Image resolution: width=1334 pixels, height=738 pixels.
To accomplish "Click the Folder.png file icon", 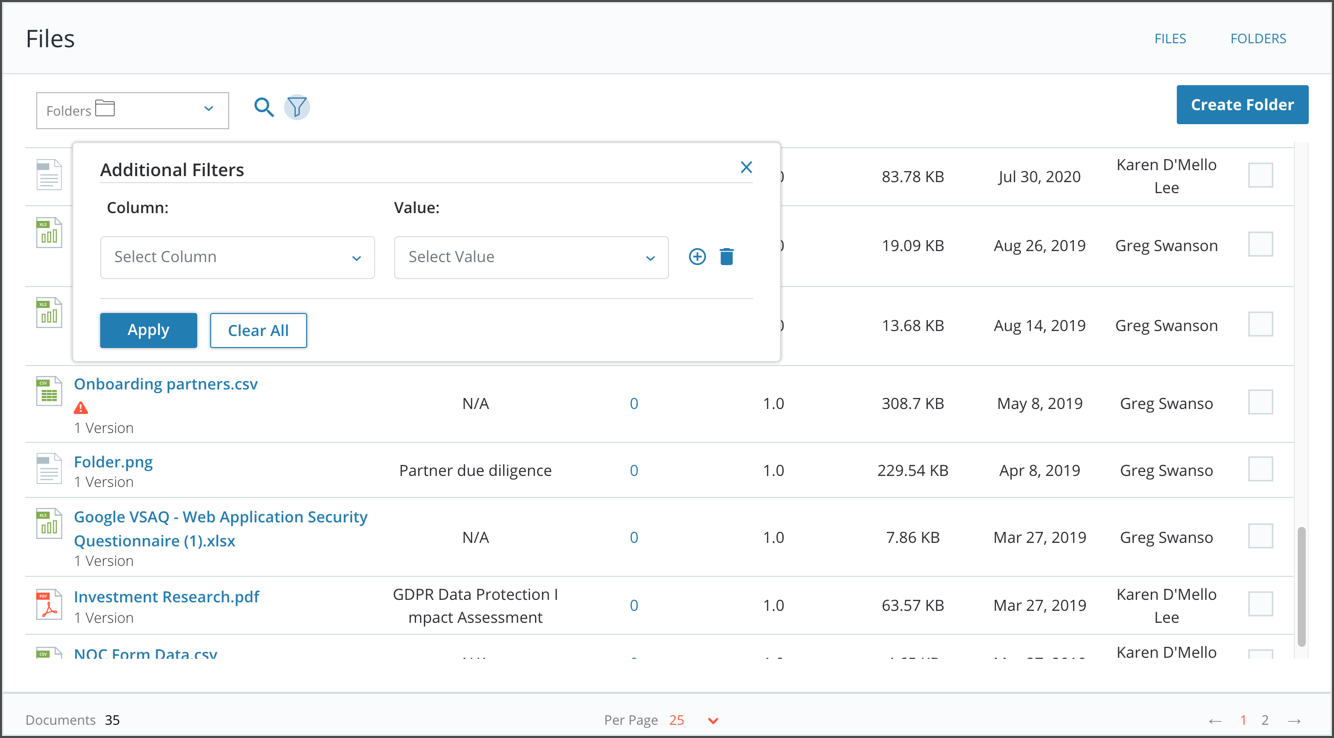I will [x=49, y=469].
